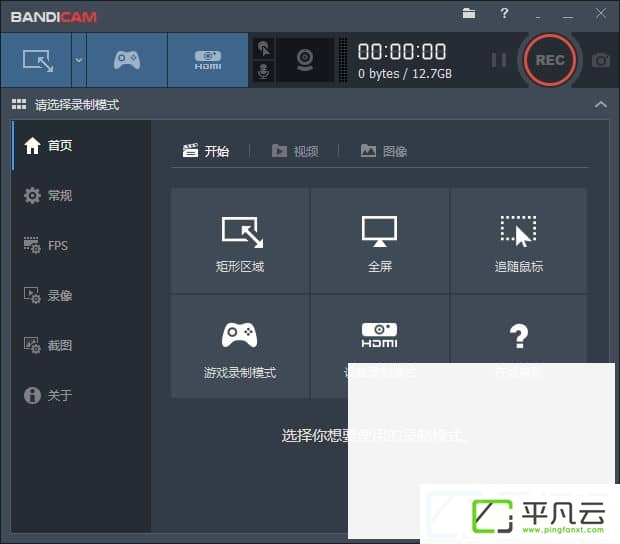620x544 pixels.
Task: Click the BANDICAM logo
Action: 54,17
